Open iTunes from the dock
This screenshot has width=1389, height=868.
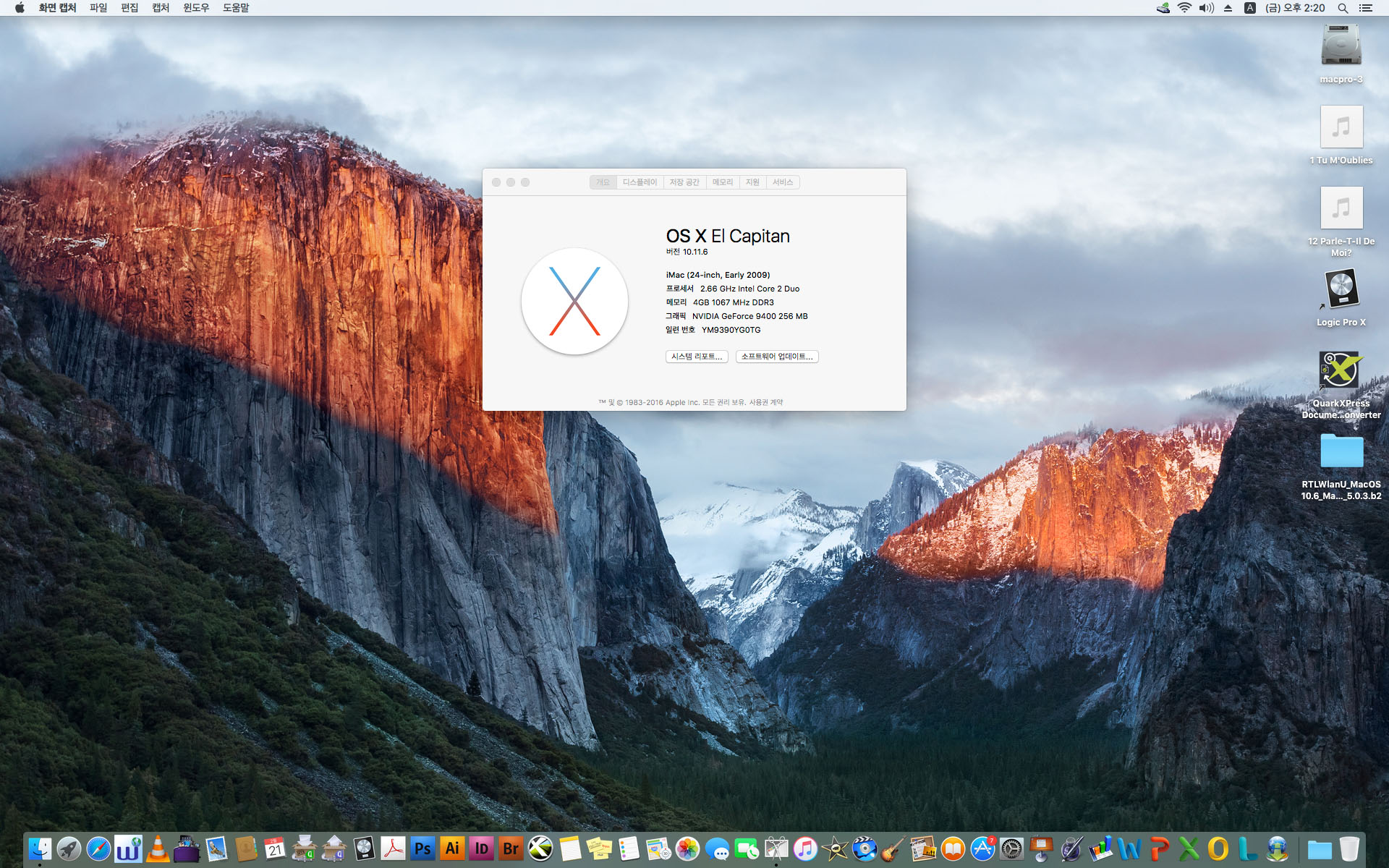[805, 848]
